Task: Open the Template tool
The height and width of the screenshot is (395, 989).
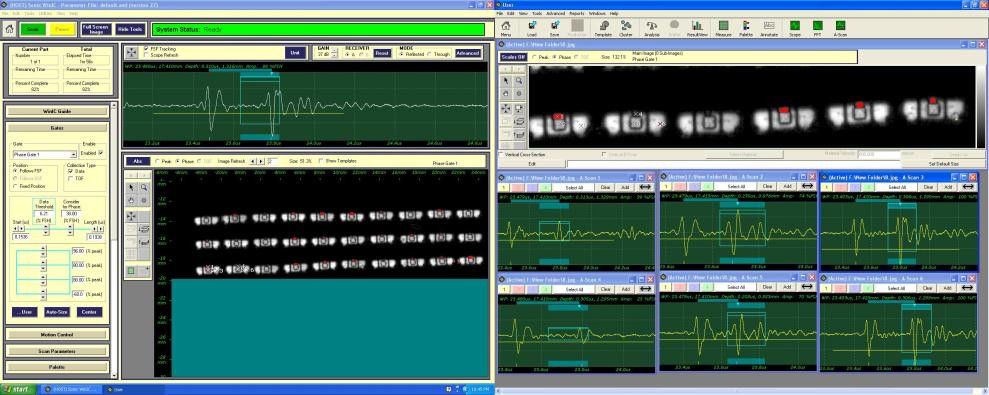Action: (603, 28)
